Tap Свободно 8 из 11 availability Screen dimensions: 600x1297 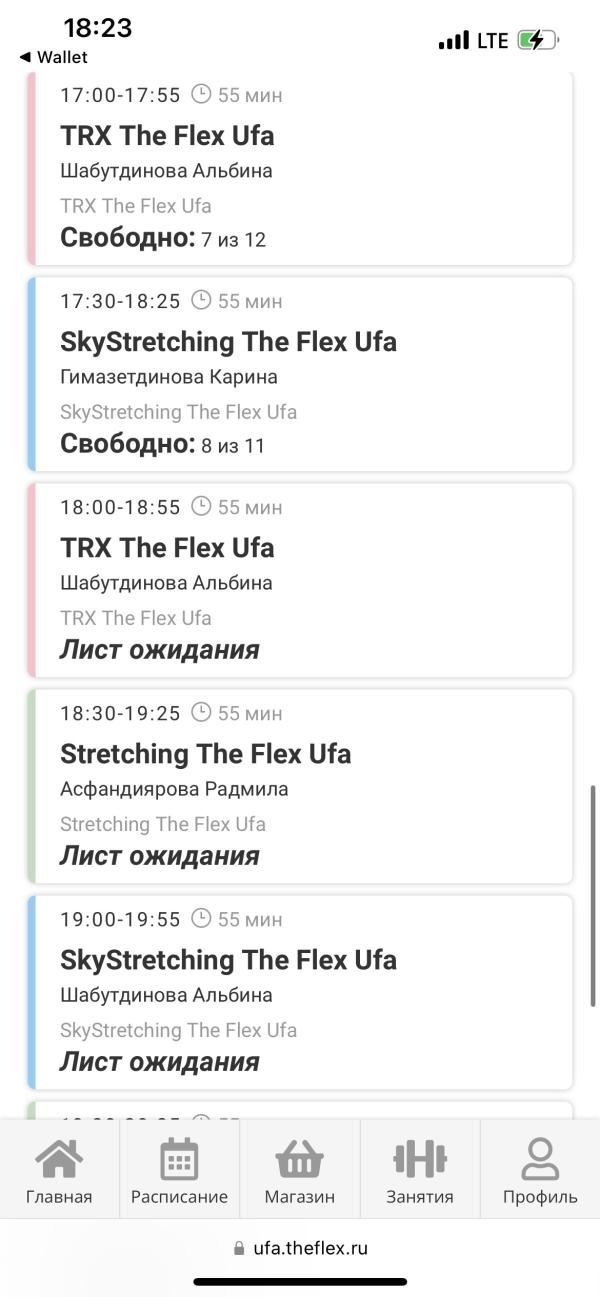(162, 444)
